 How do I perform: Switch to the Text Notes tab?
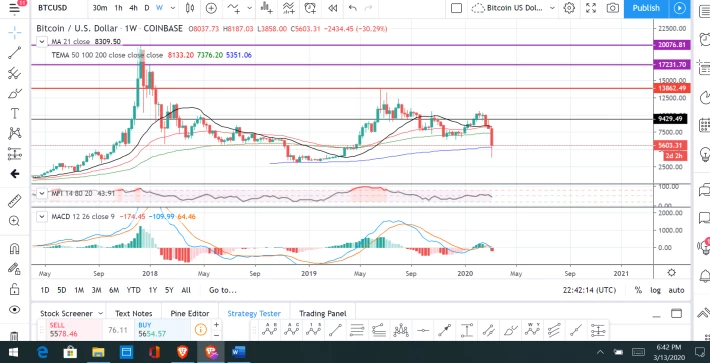(x=134, y=313)
